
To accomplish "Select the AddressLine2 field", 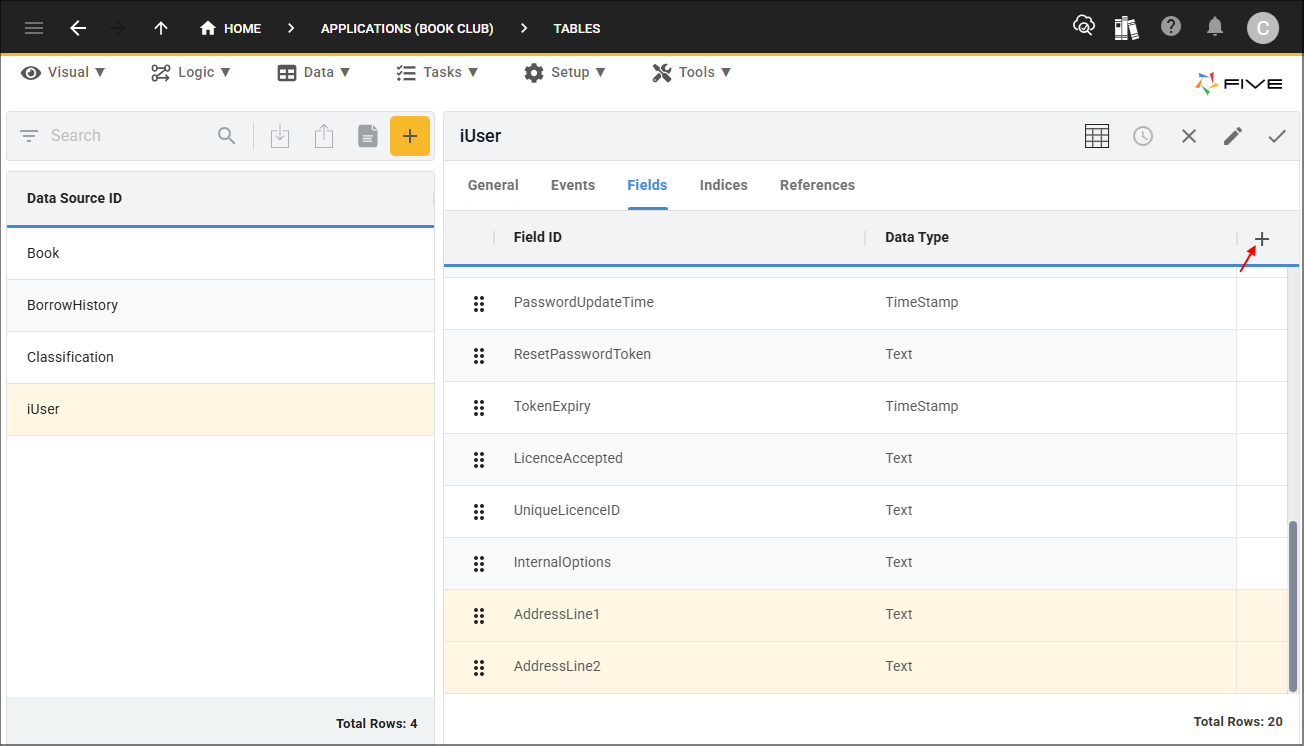I will pos(865,667).
